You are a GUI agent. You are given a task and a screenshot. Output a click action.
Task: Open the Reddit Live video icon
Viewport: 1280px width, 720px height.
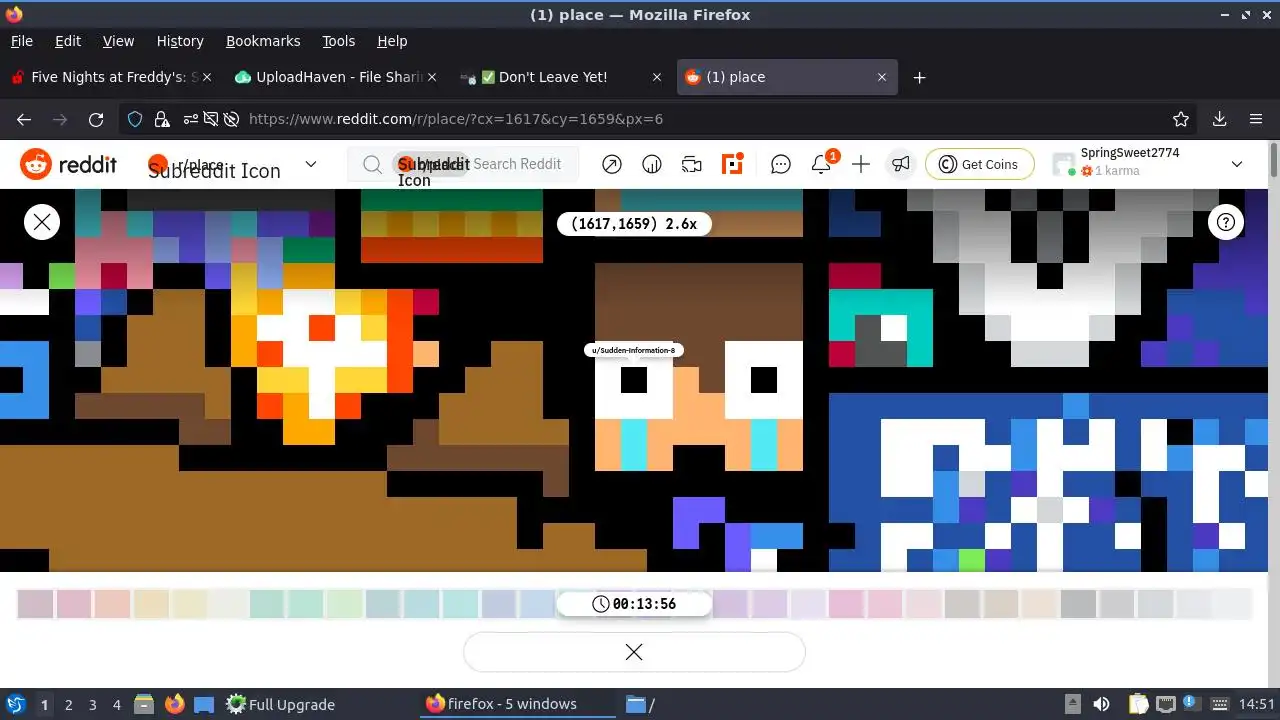coord(692,164)
